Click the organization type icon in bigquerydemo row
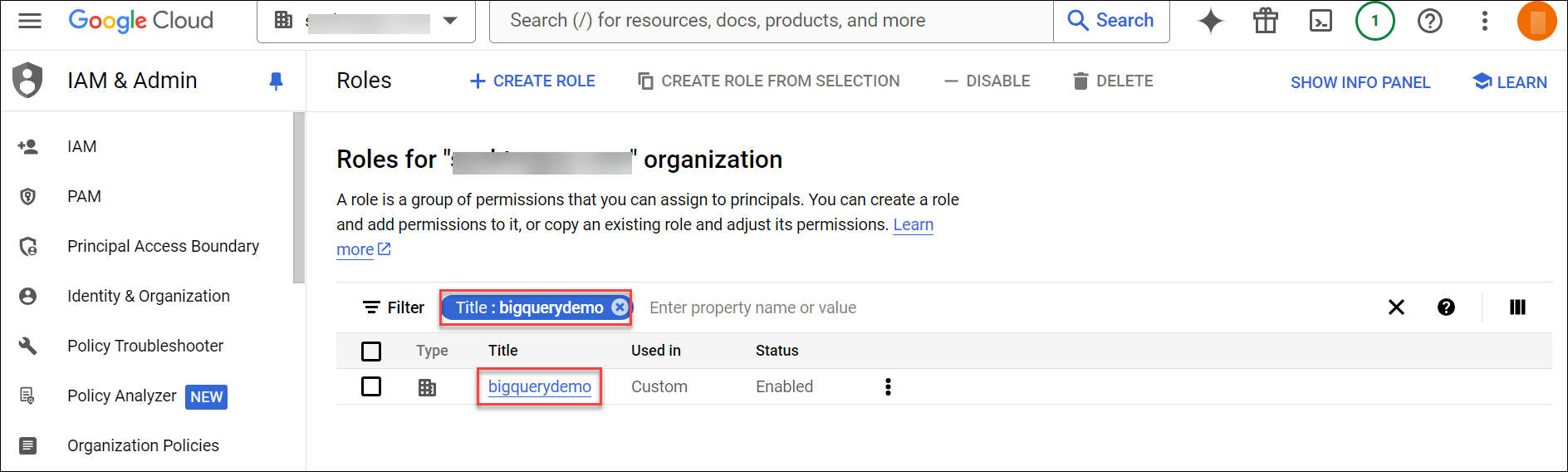 click(x=427, y=387)
